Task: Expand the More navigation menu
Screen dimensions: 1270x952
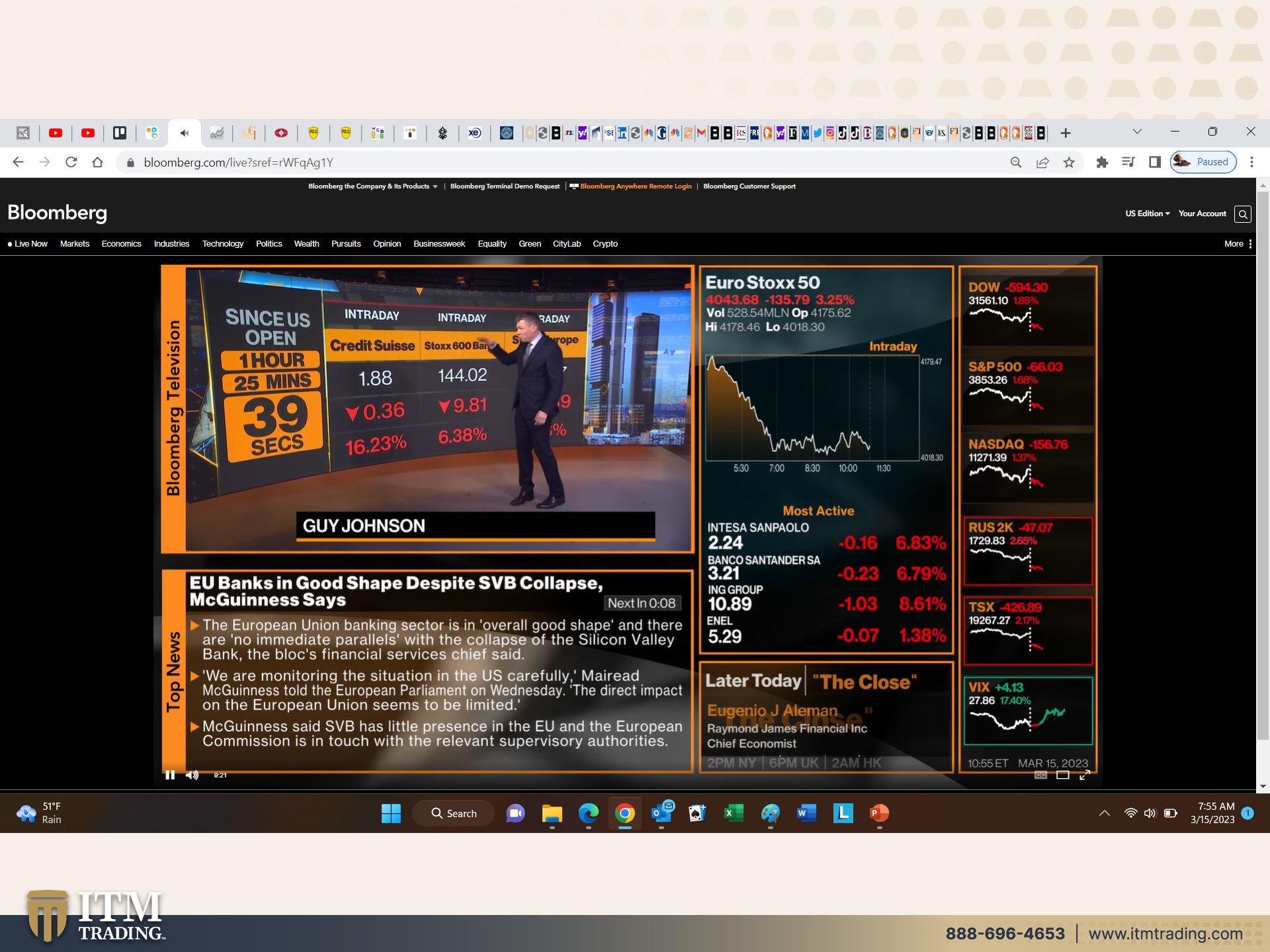Action: coord(1238,244)
